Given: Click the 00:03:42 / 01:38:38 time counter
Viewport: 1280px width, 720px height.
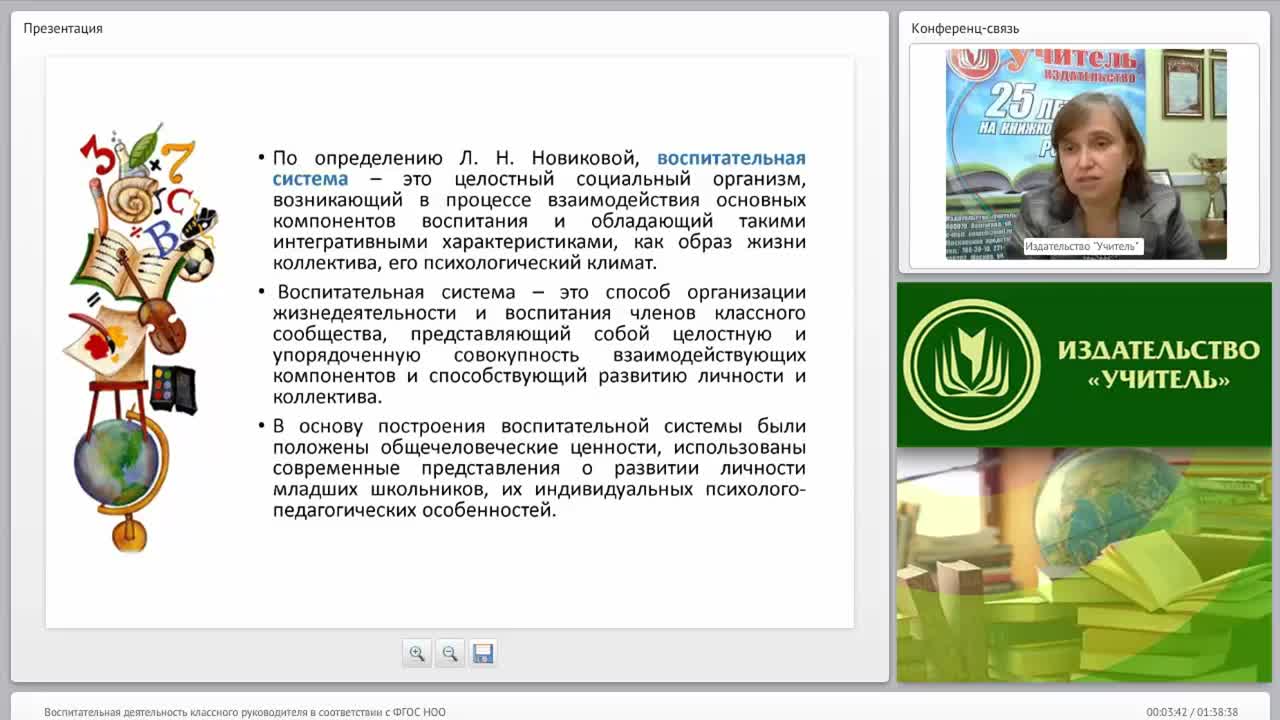Looking at the screenshot, I should [1192, 712].
